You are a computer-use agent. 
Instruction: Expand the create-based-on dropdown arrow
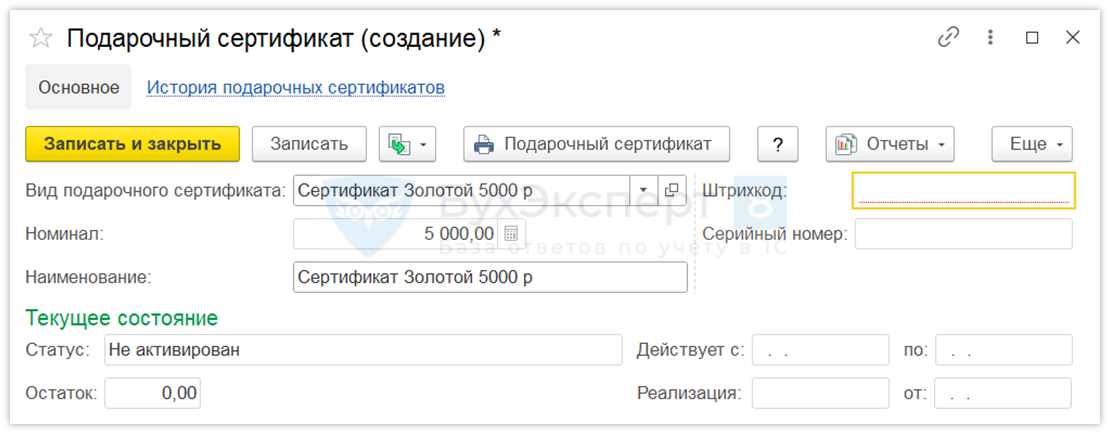click(423, 144)
